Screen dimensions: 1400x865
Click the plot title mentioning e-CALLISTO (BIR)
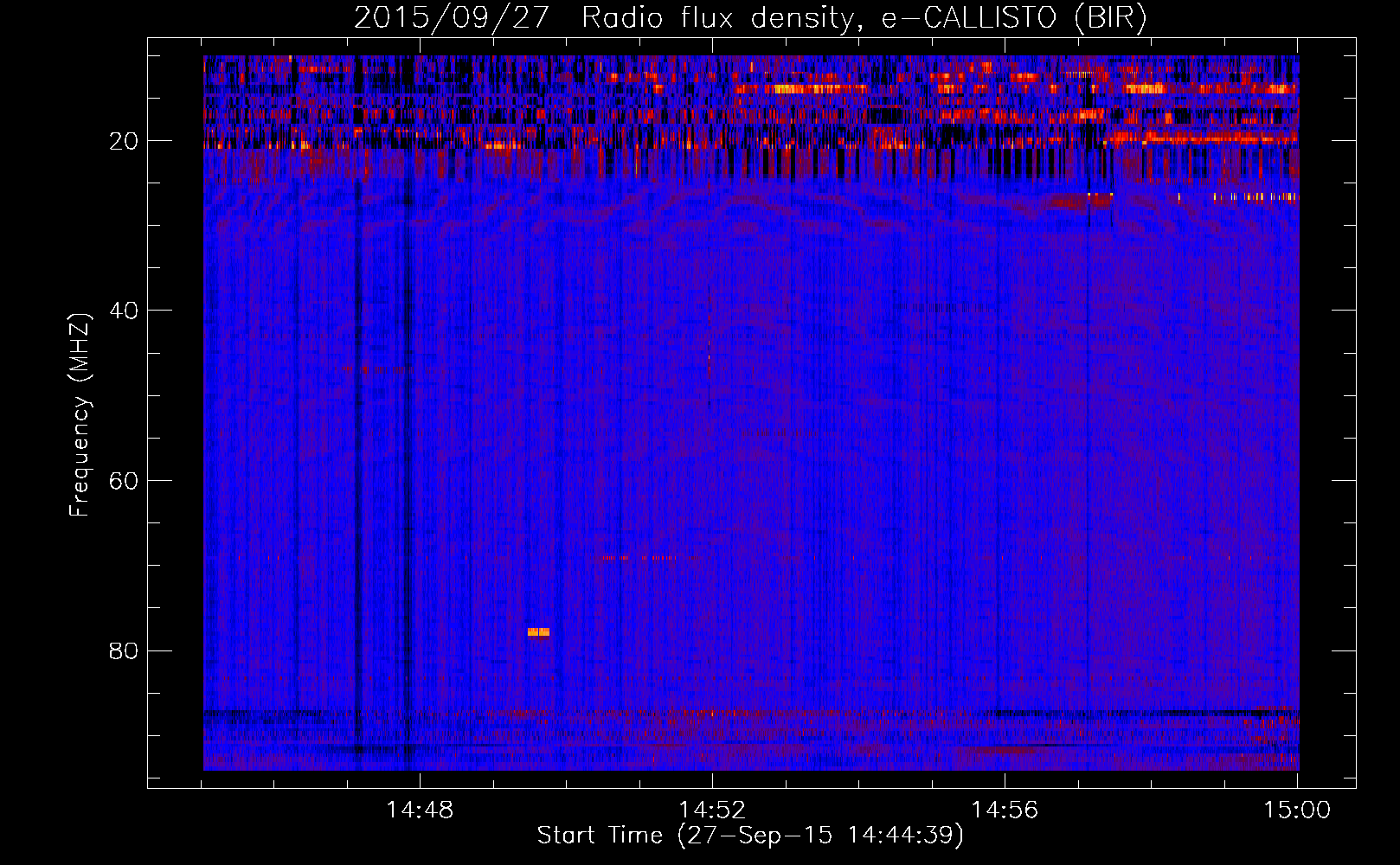coord(750,18)
